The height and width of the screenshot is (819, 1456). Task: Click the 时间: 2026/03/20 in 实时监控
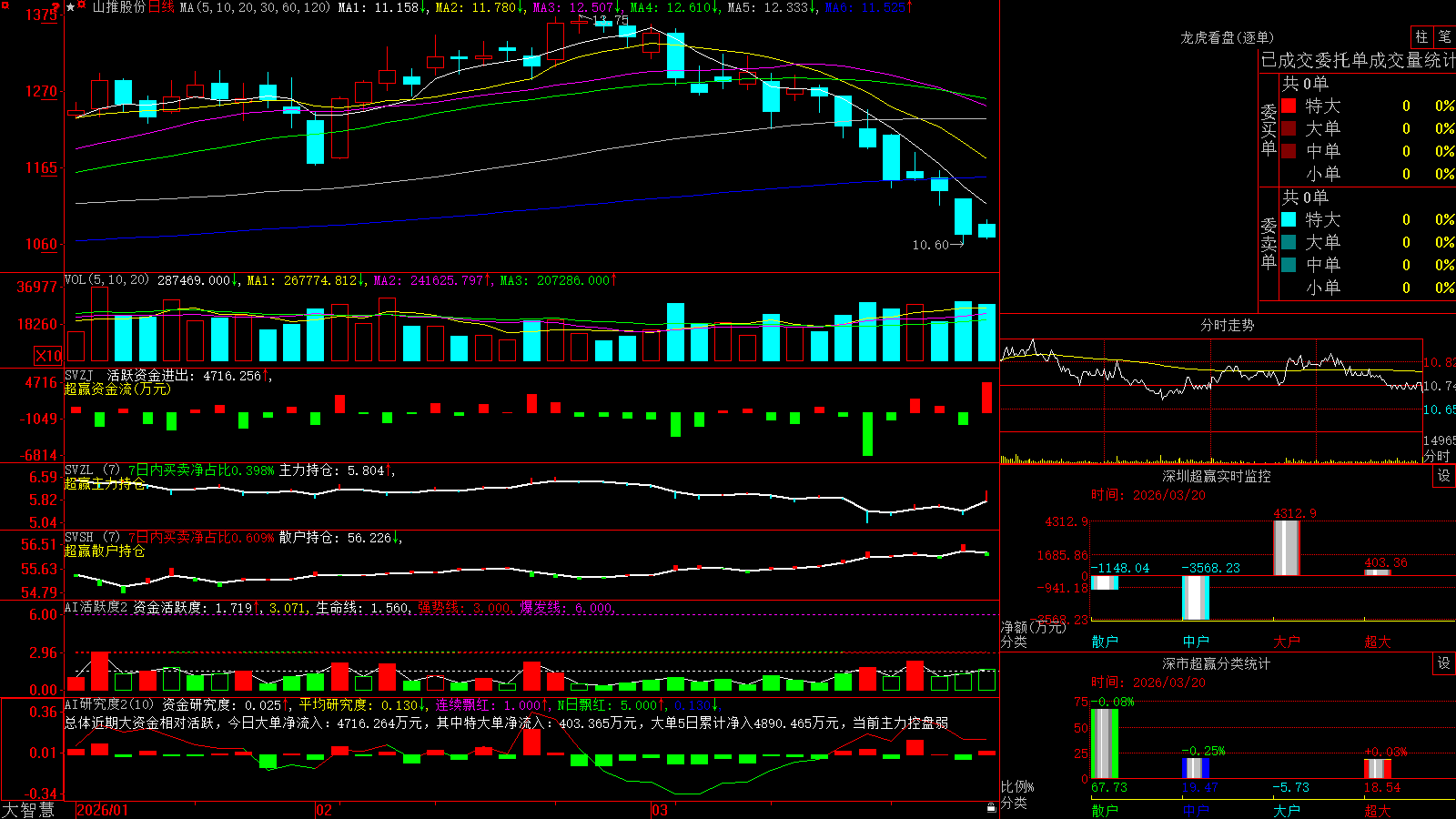click(1148, 495)
